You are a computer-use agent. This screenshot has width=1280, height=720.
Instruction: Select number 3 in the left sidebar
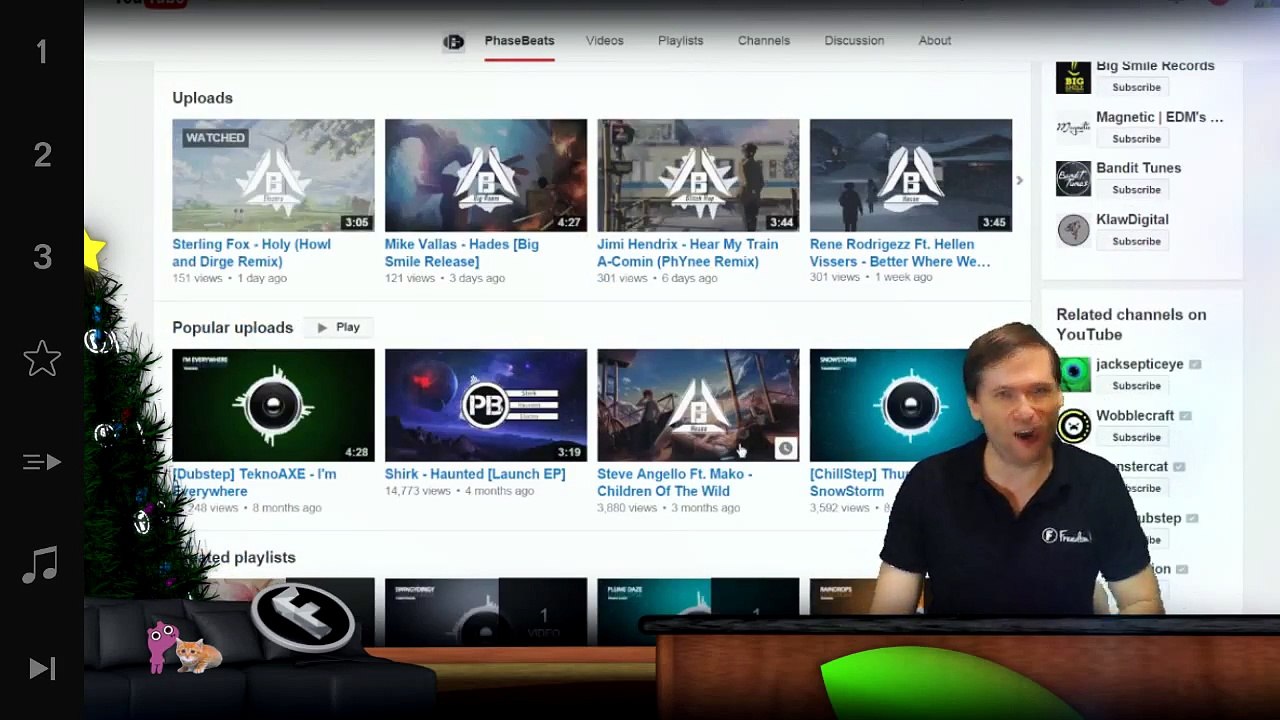[42, 257]
